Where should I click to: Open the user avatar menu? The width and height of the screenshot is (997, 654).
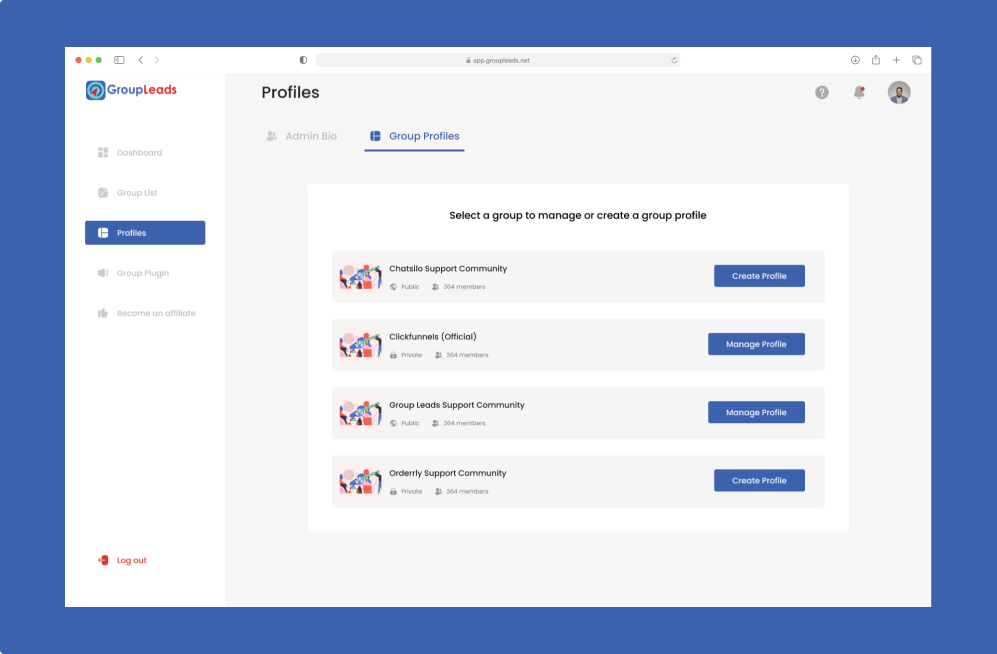(x=899, y=93)
